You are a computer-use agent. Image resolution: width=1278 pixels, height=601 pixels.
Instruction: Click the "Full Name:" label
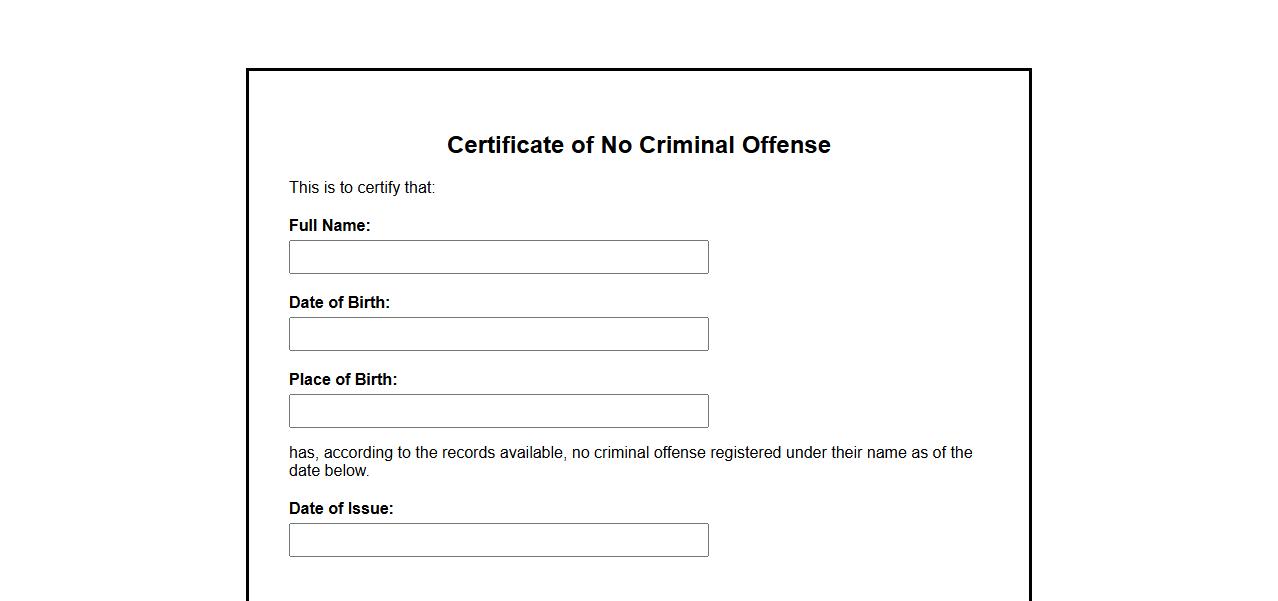(329, 226)
